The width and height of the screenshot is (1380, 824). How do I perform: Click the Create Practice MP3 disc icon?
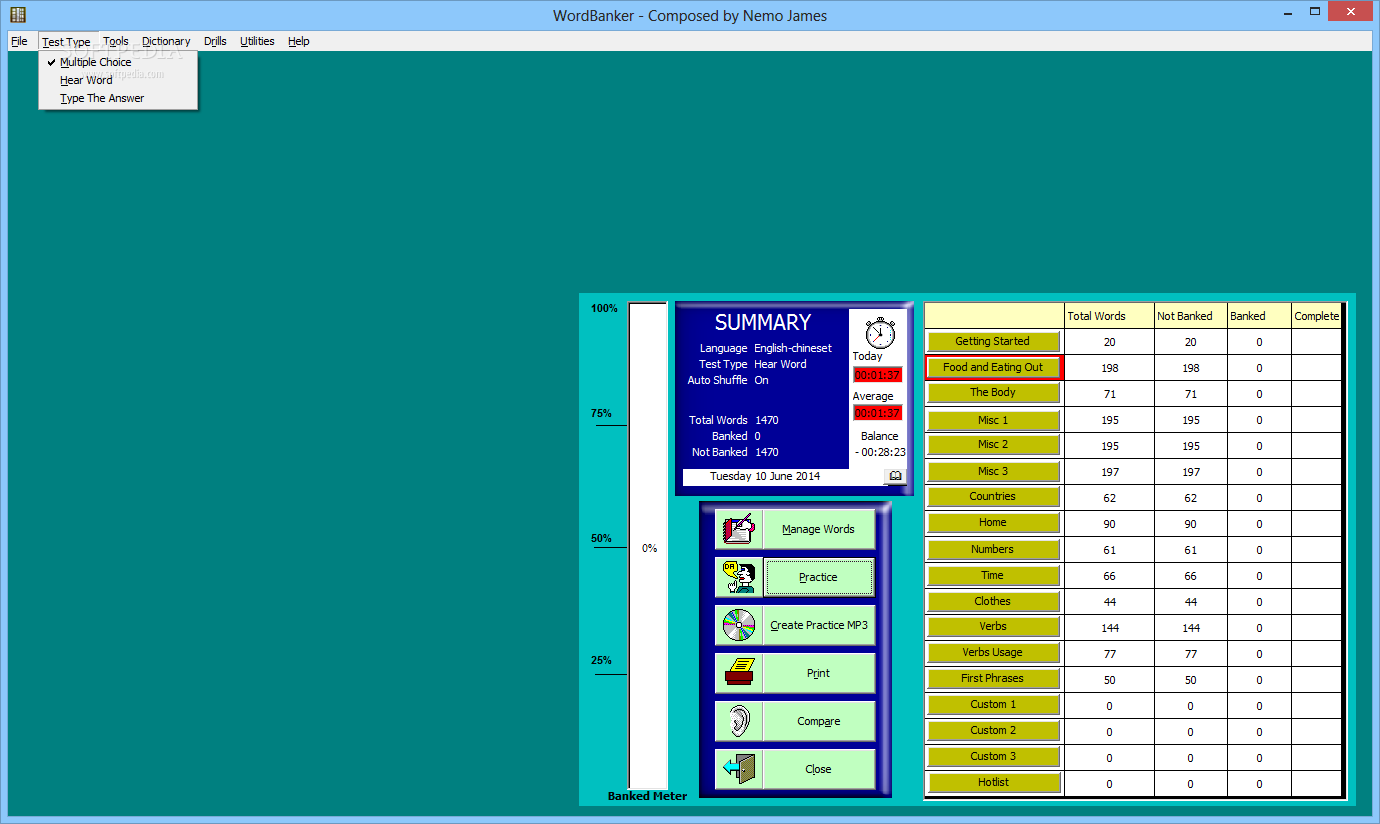[739, 625]
